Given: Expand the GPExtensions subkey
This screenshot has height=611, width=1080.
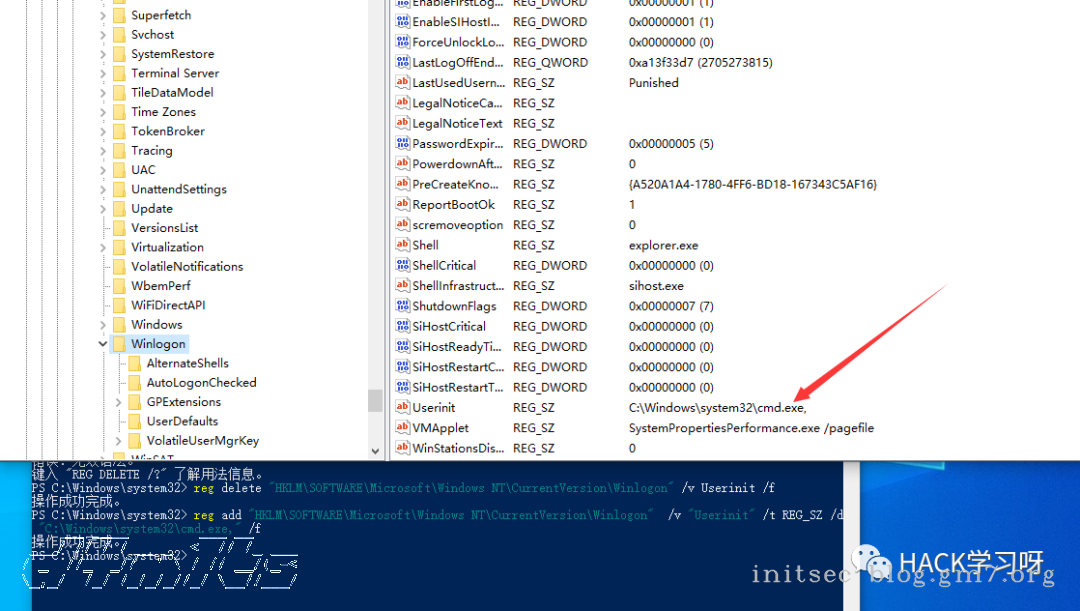Looking at the screenshot, I should [x=119, y=402].
